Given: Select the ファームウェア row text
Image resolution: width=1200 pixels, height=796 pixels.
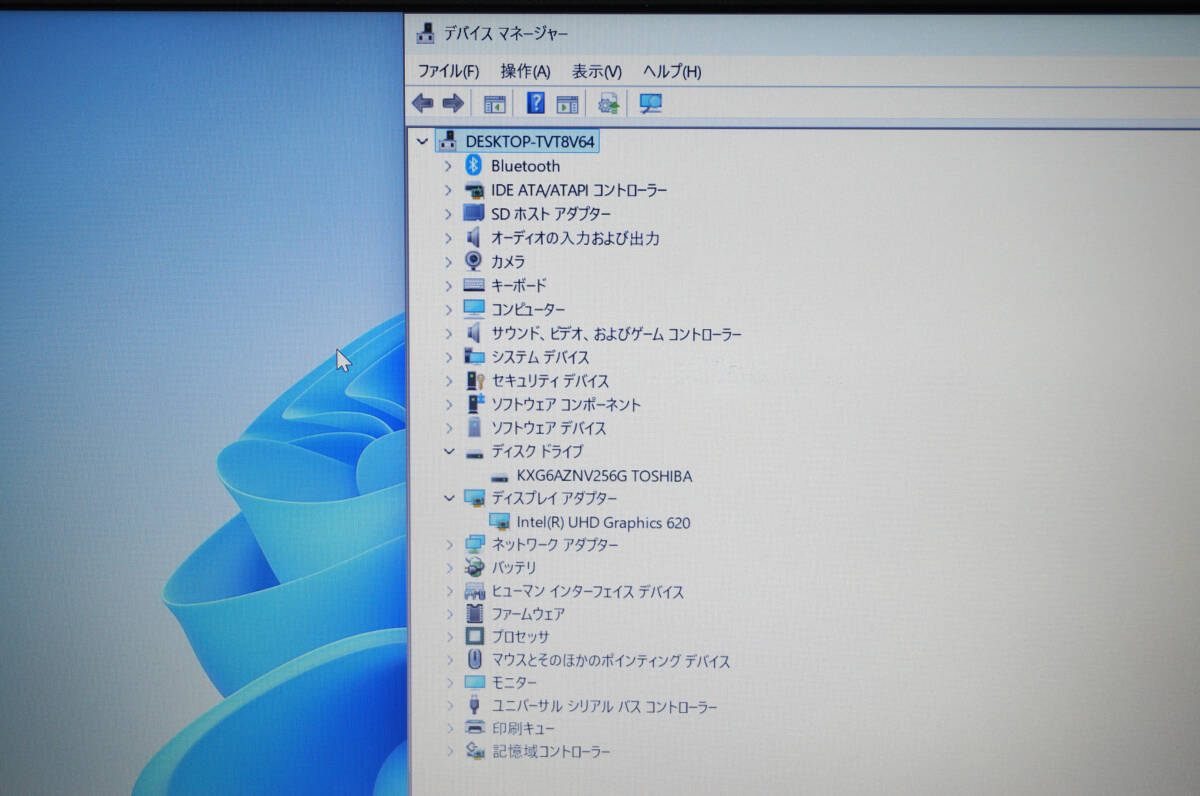Looking at the screenshot, I should 528,614.
